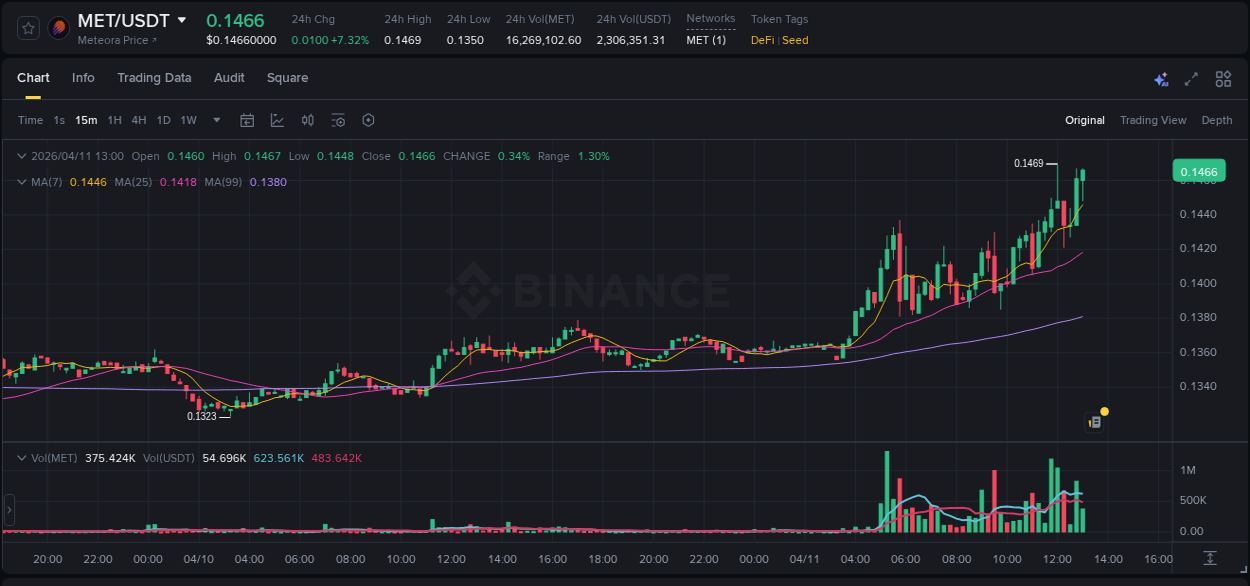Expand chart to fullscreen
The height and width of the screenshot is (586, 1250).
(1191, 79)
